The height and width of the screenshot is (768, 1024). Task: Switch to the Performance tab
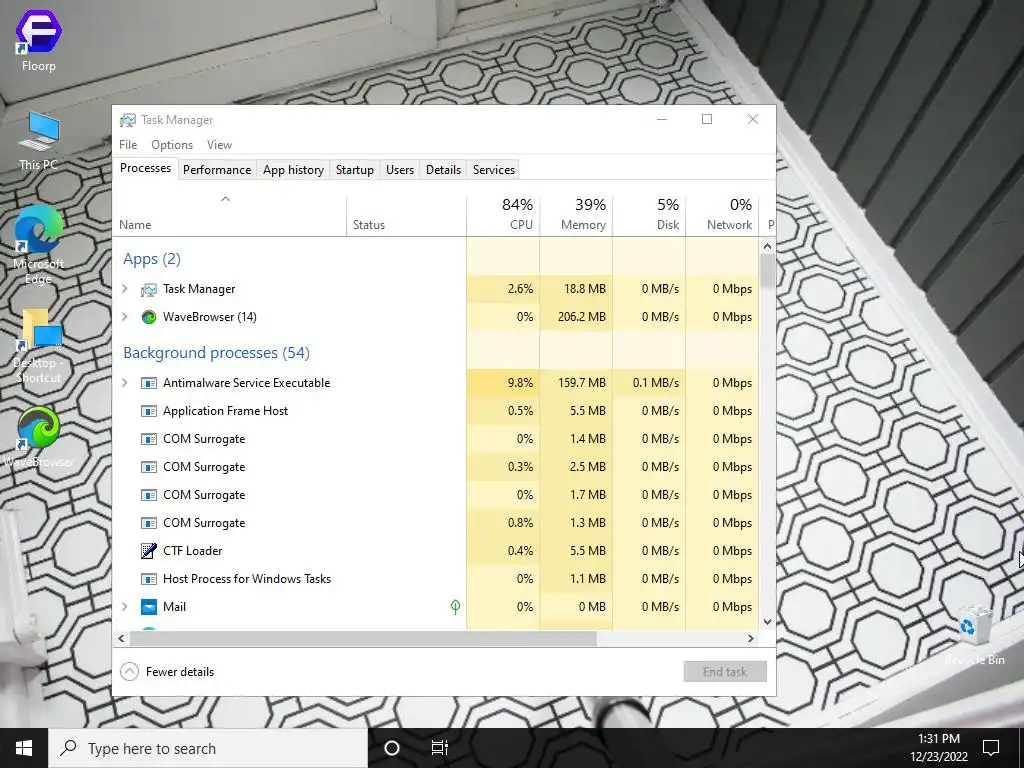(x=217, y=170)
